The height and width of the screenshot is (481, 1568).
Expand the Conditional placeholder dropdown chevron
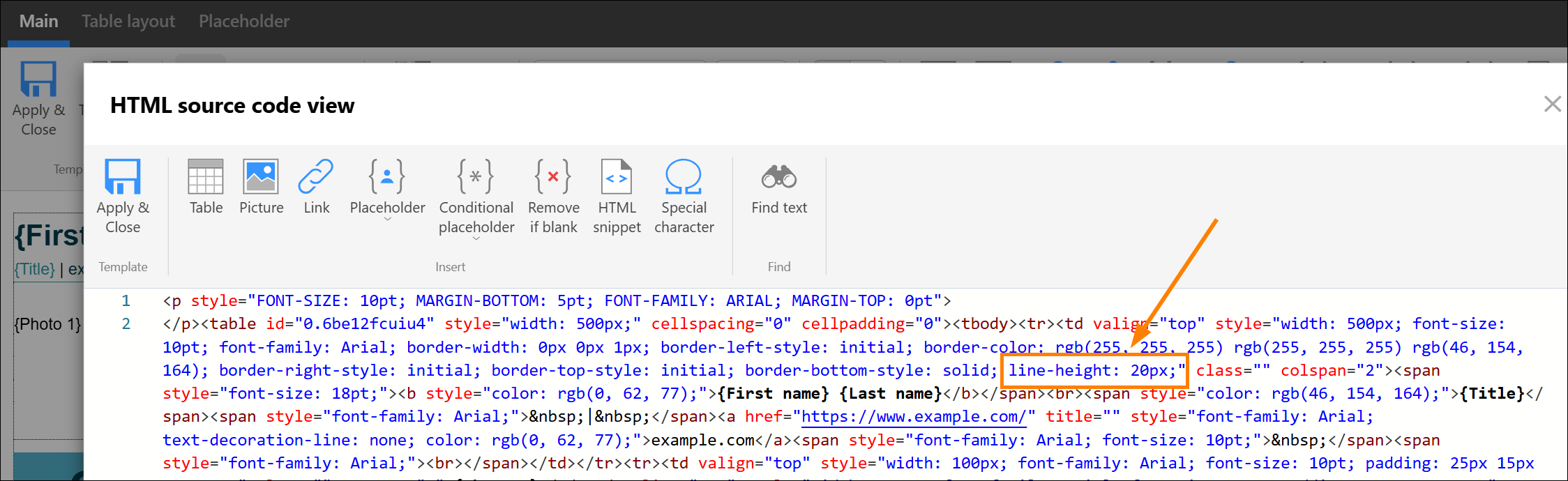(x=476, y=239)
